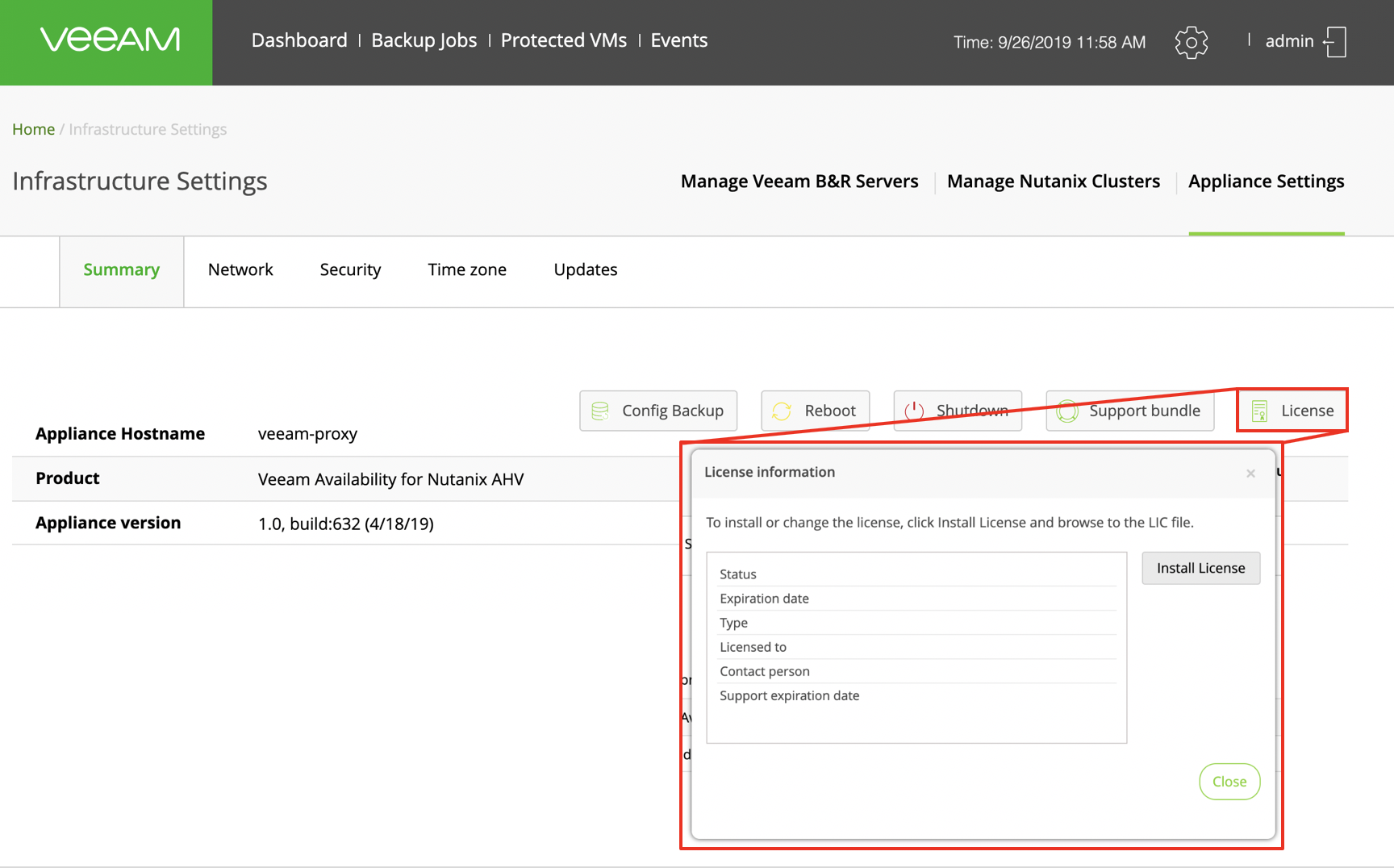1394x868 pixels.
Task: Switch to the Updates tab
Action: 586,270
